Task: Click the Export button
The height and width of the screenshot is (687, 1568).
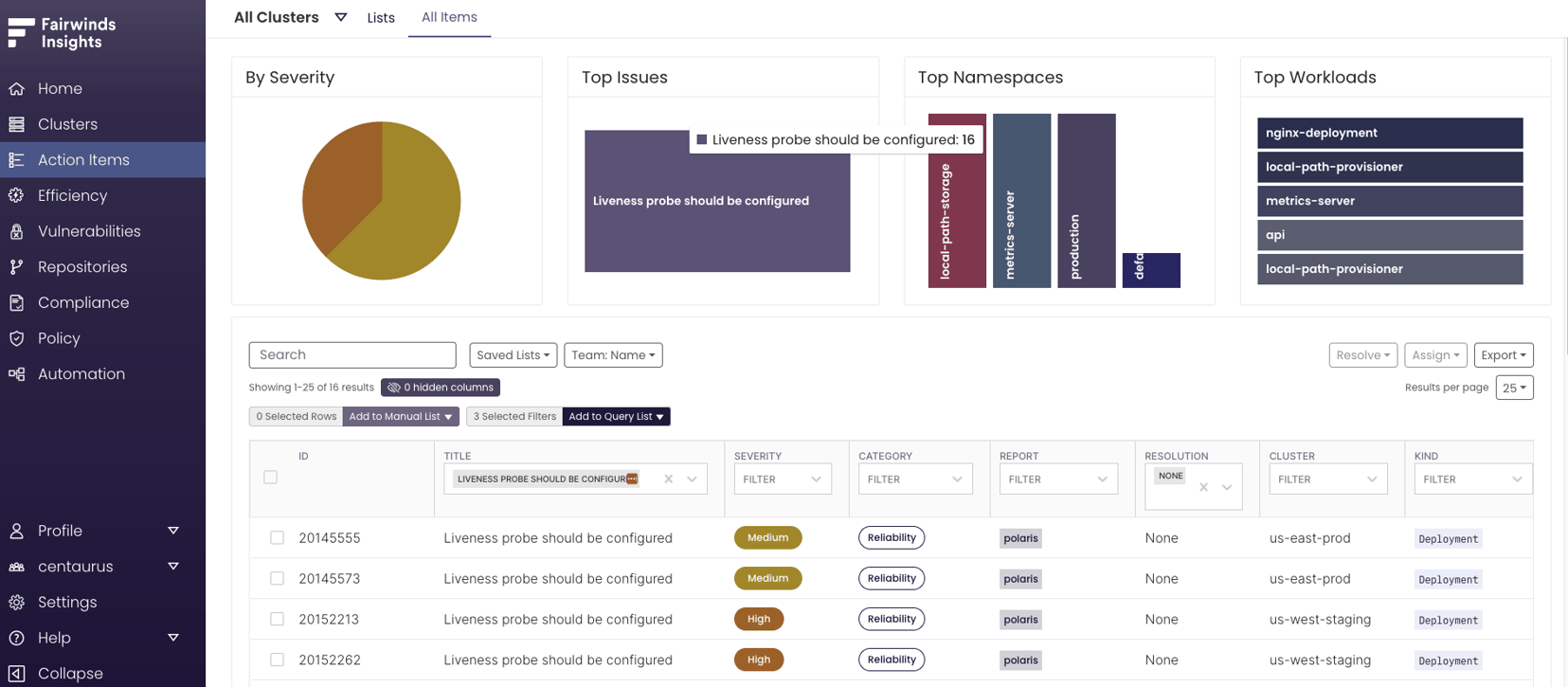Action: click(1504, 355)
